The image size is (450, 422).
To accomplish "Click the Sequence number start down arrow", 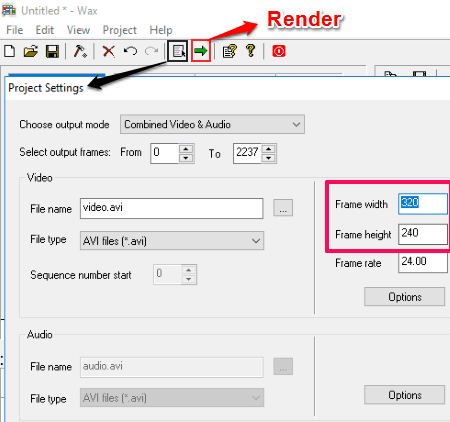I will [x=189, y=279].
